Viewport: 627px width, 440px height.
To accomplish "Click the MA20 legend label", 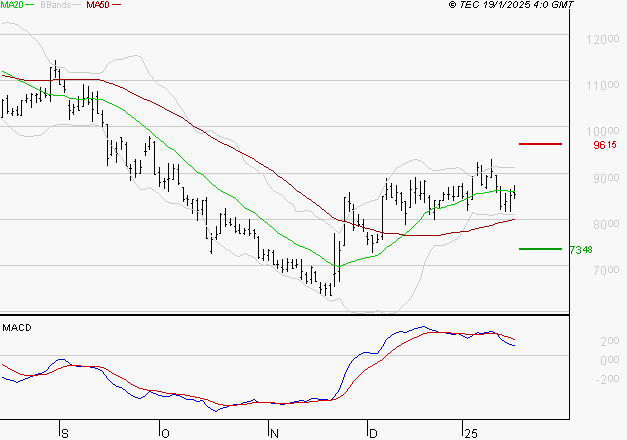I will [13, 6].
